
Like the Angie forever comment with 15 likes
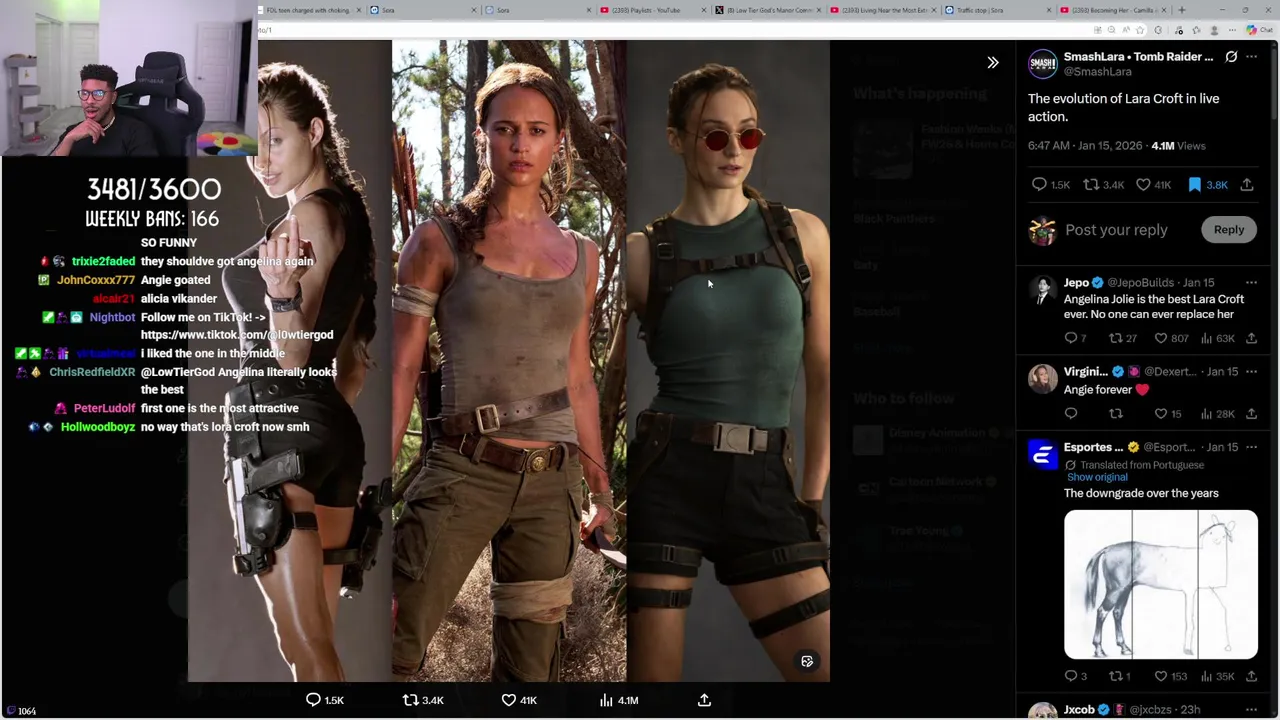point(1168,414)
